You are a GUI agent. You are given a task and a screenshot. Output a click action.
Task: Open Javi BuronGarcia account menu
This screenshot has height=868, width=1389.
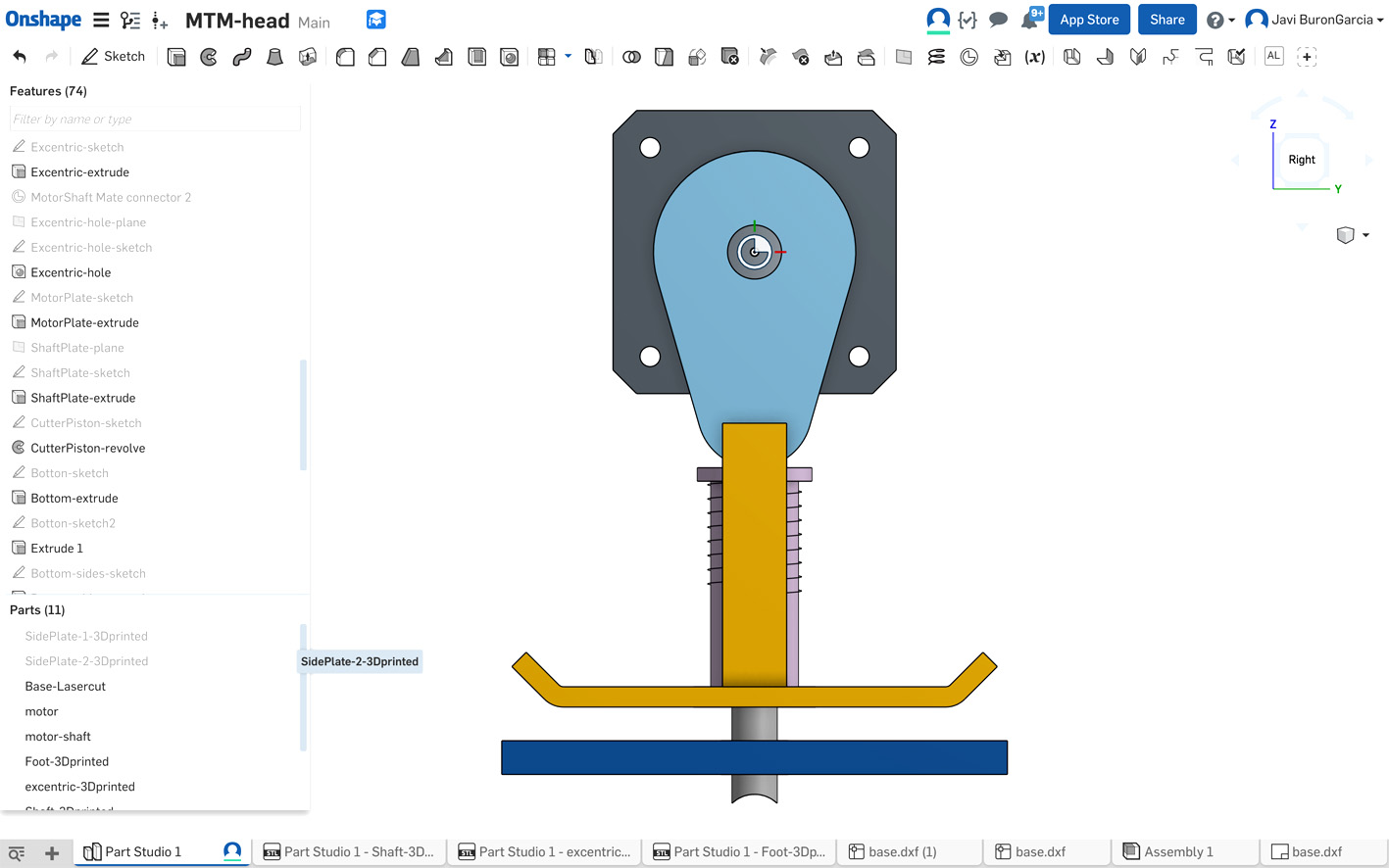pos(1314,20)
